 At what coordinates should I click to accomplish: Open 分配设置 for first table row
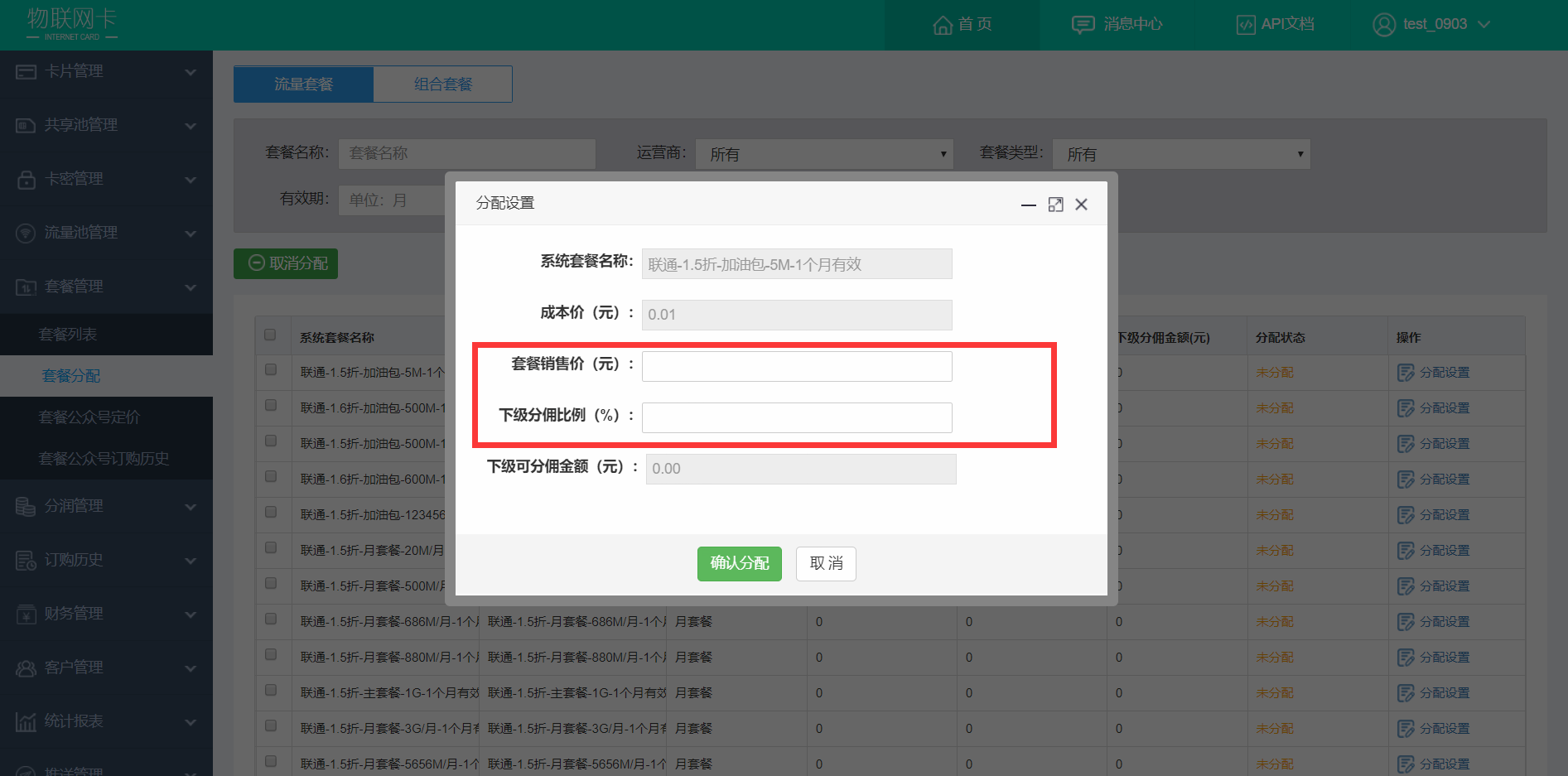tap(1434, 373)
